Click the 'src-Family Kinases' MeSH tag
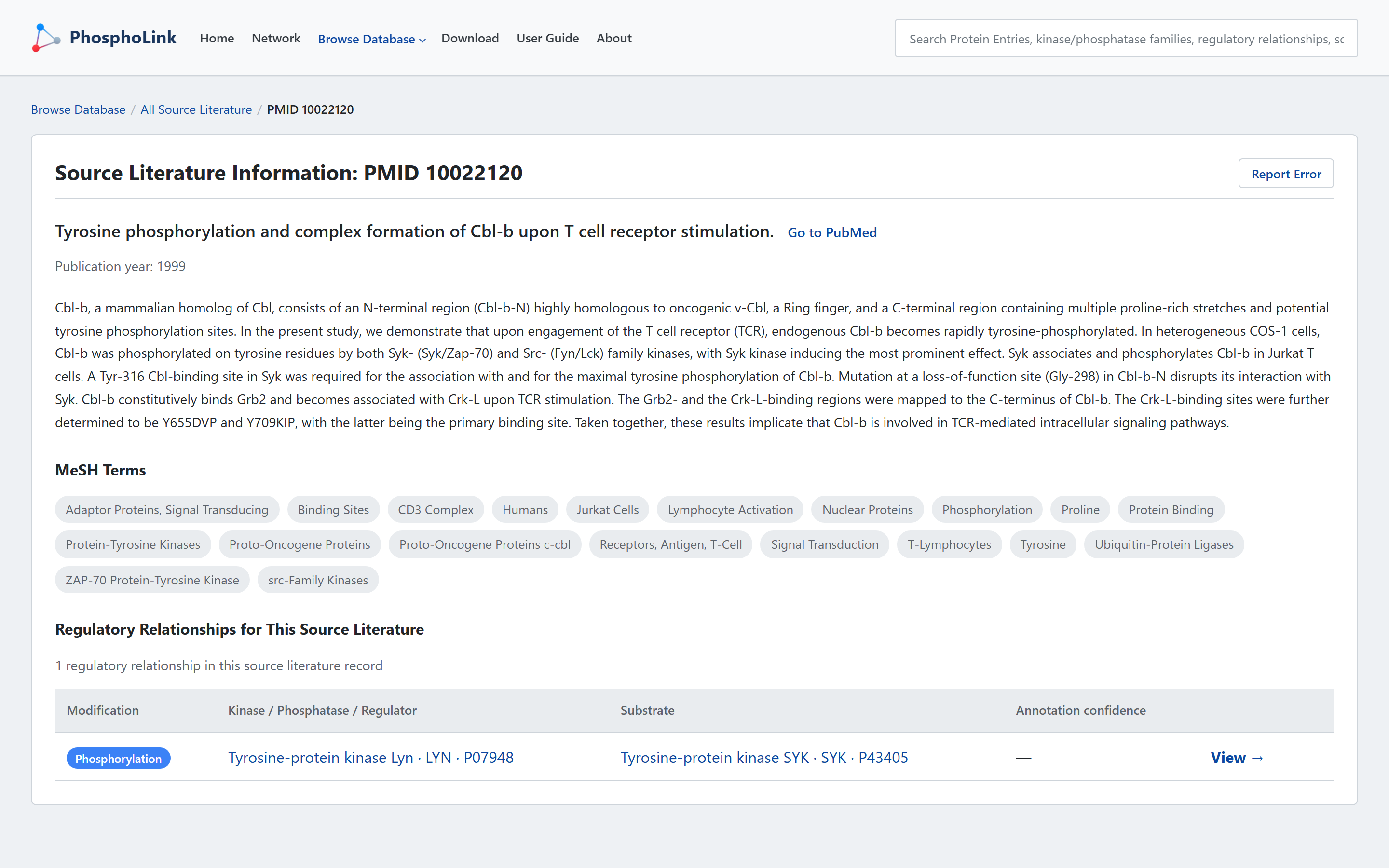Screen dimensions: 1389x868 click(x=318, y=580)
